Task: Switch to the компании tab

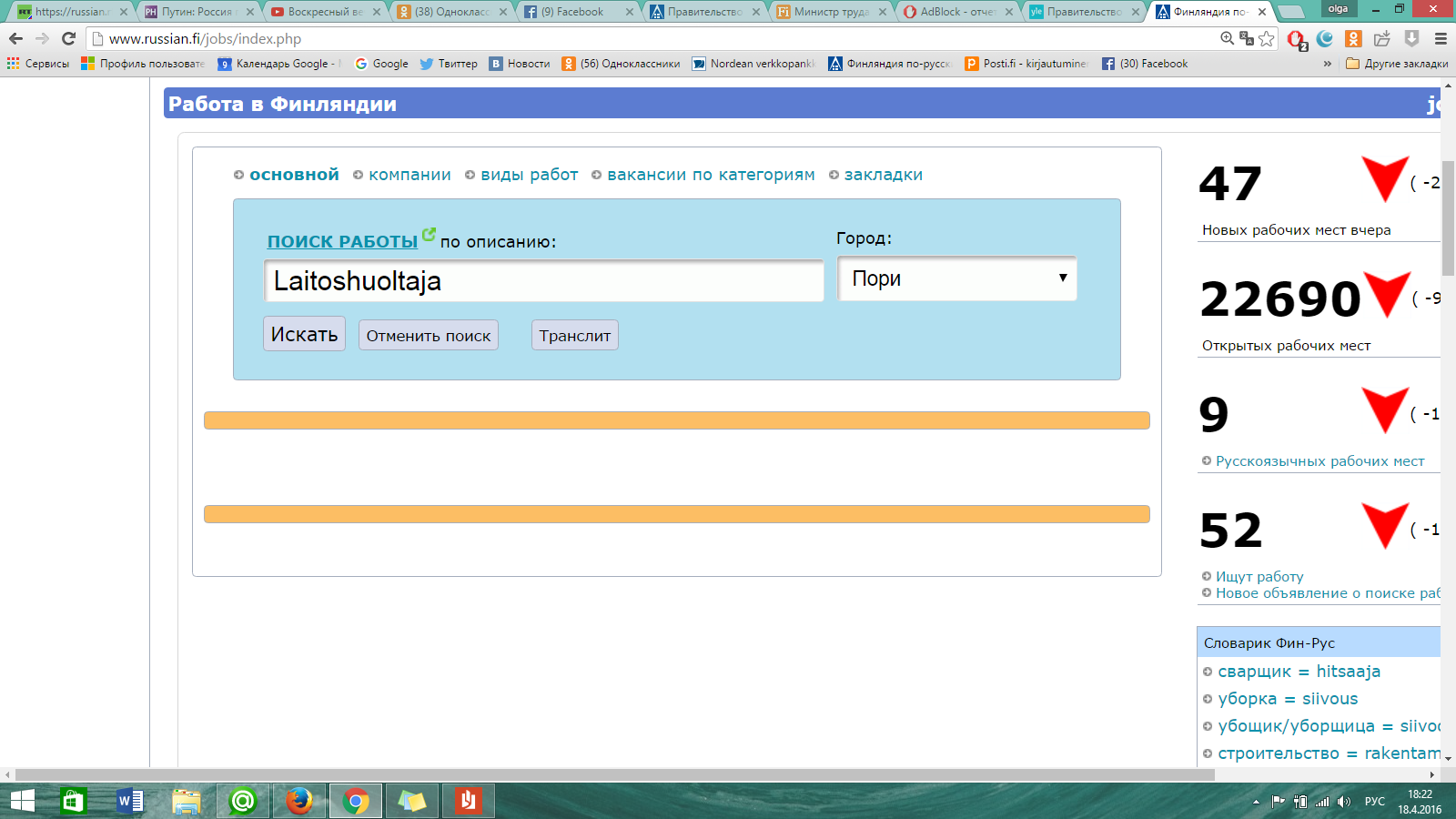Action: [409, 175]
